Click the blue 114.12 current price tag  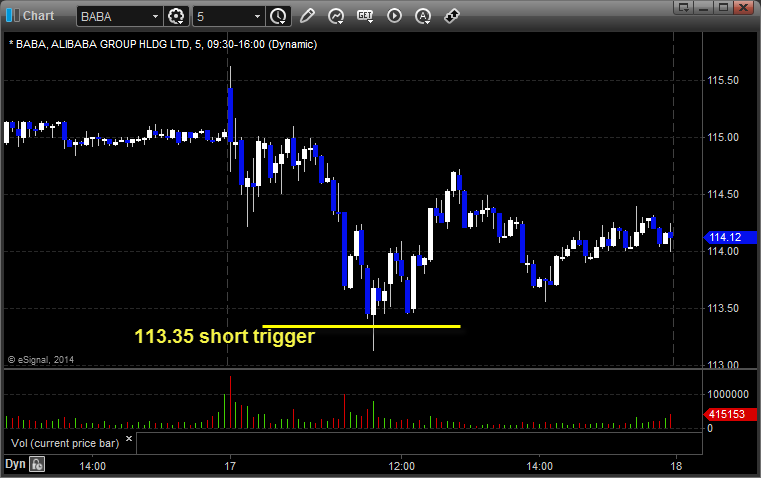(x=730, y=237)
